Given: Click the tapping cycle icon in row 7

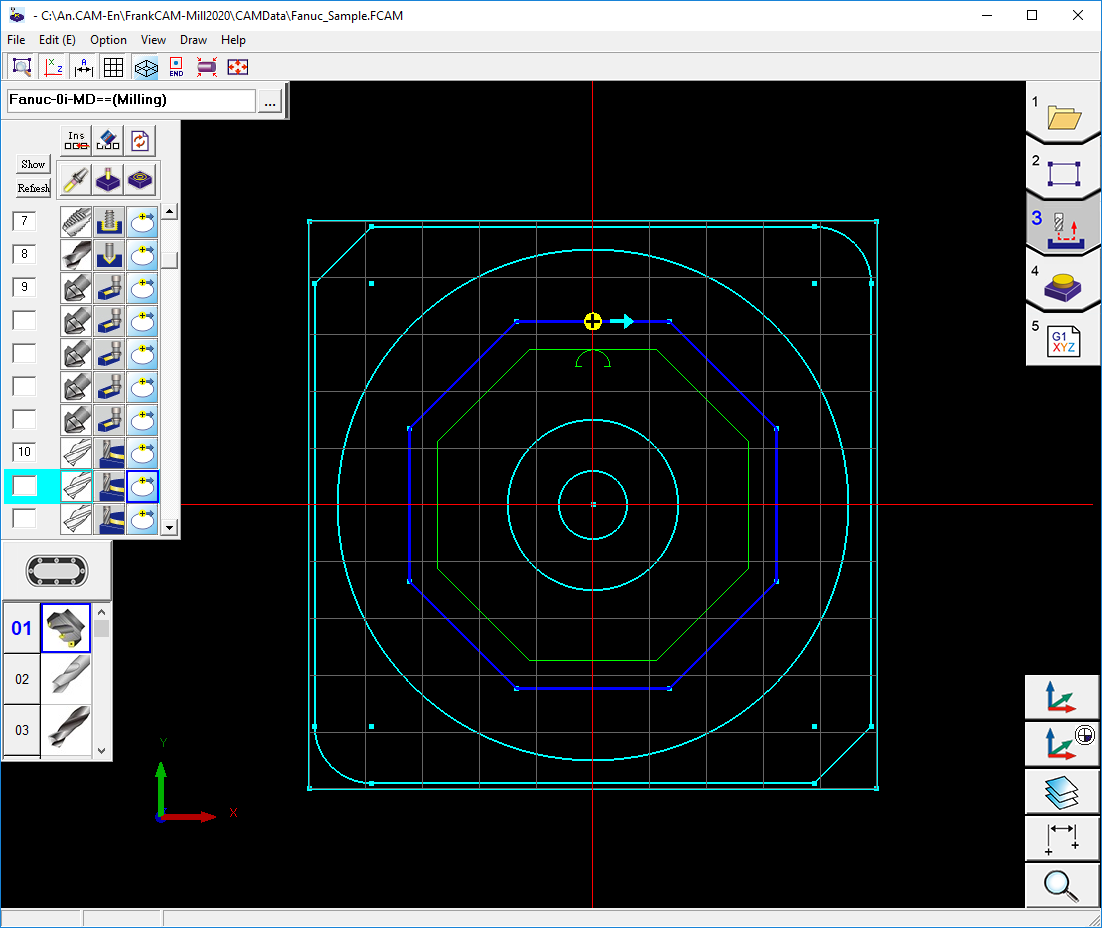Looking at the screenshot, I should tap(109, 221).
